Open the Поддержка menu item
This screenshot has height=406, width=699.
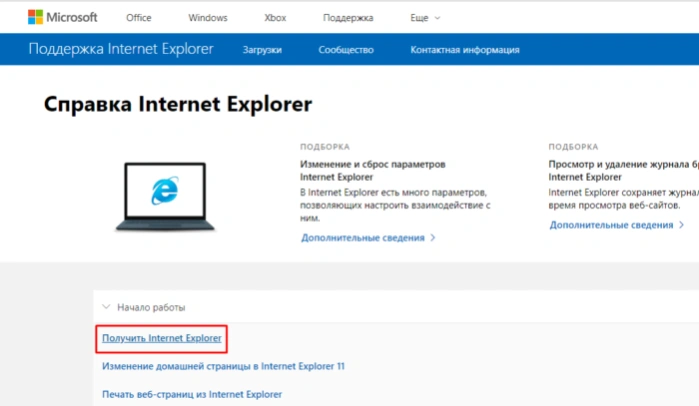tap(348, 18)
